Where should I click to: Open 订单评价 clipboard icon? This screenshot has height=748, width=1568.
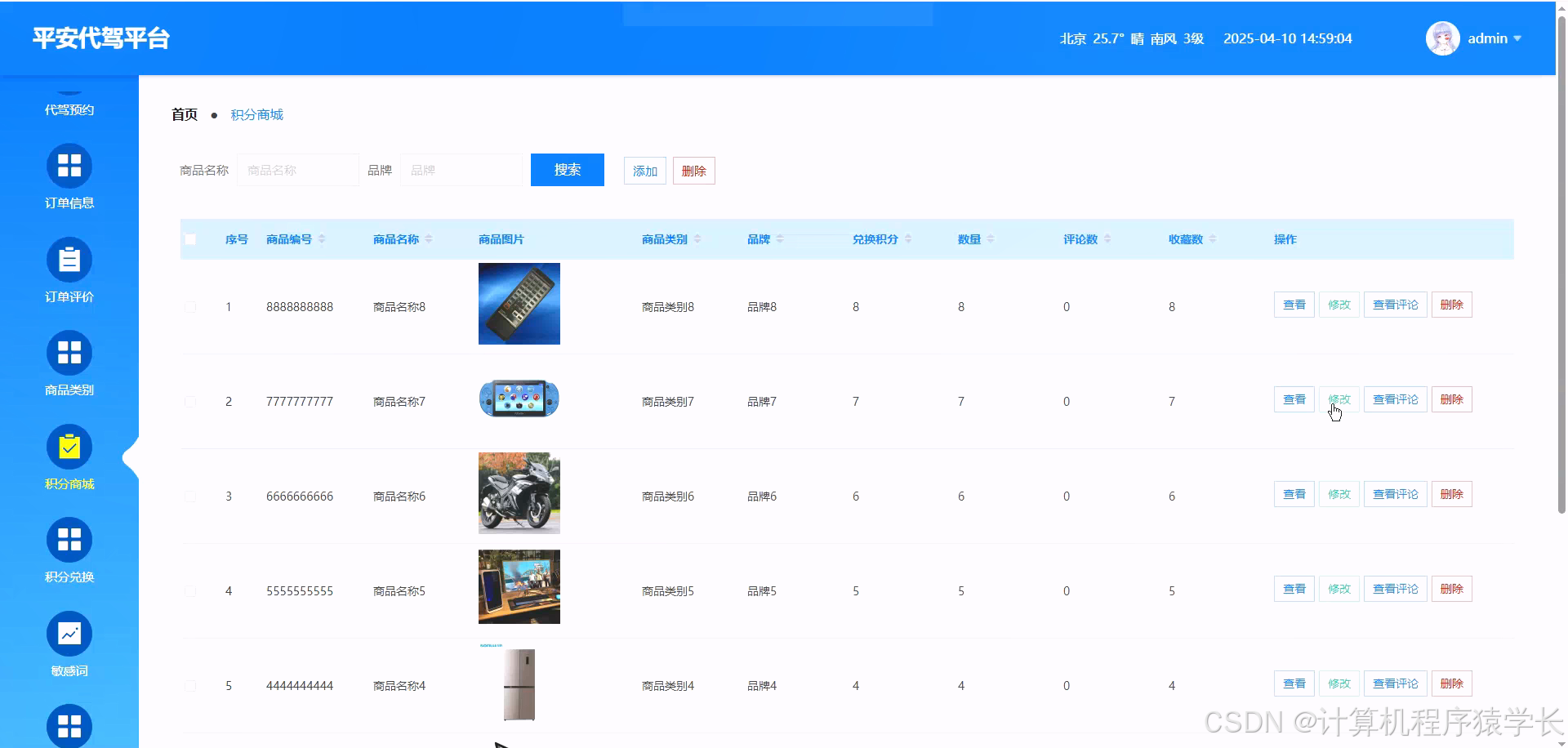(69, 260)
